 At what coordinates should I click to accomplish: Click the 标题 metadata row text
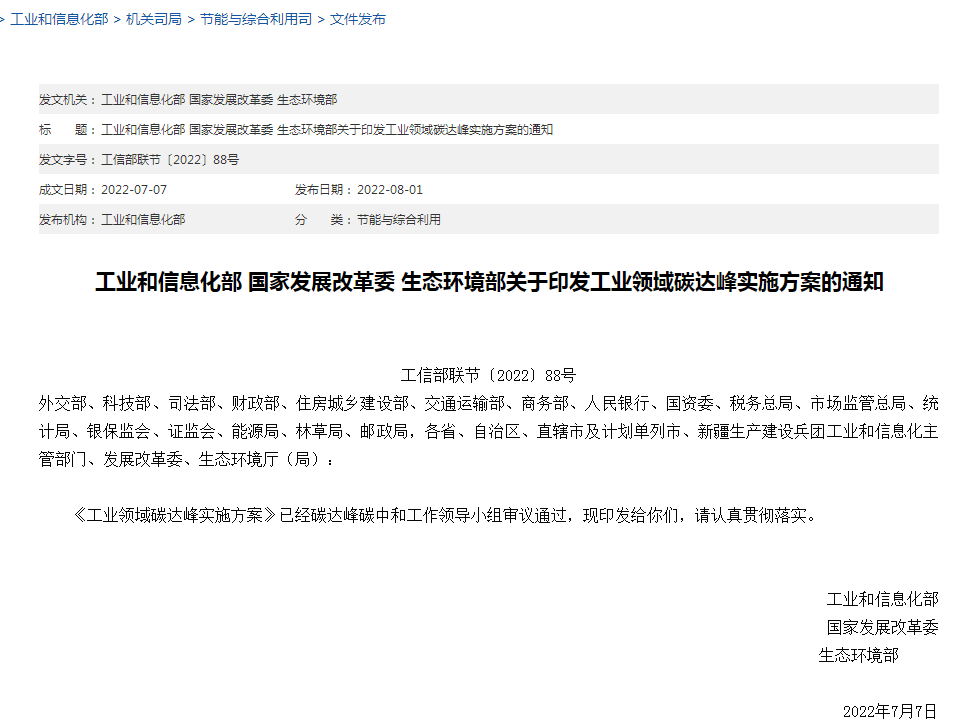pos(296,130)
